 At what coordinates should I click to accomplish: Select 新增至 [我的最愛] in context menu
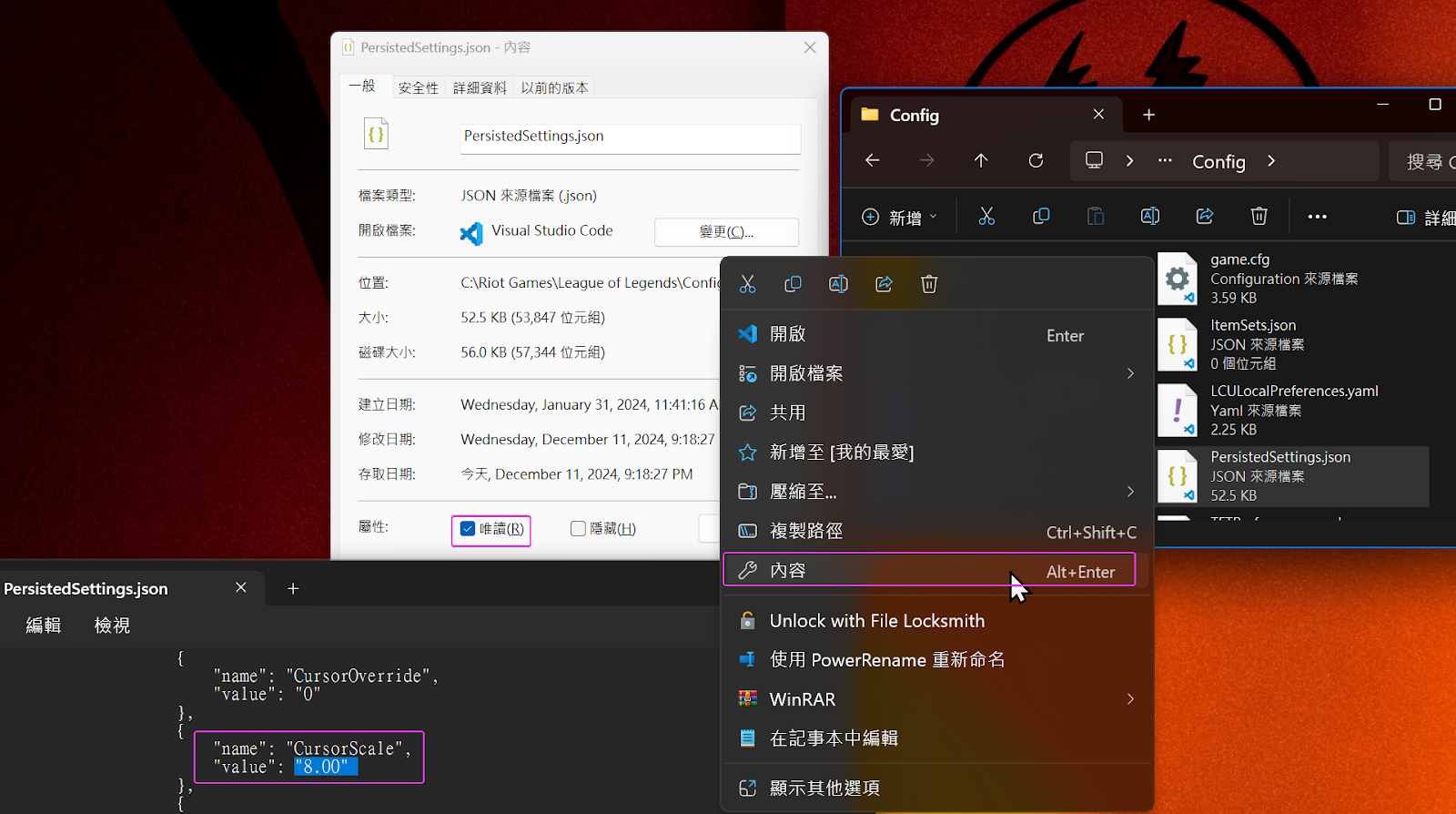pyautogui.click(x=937, y=453)
